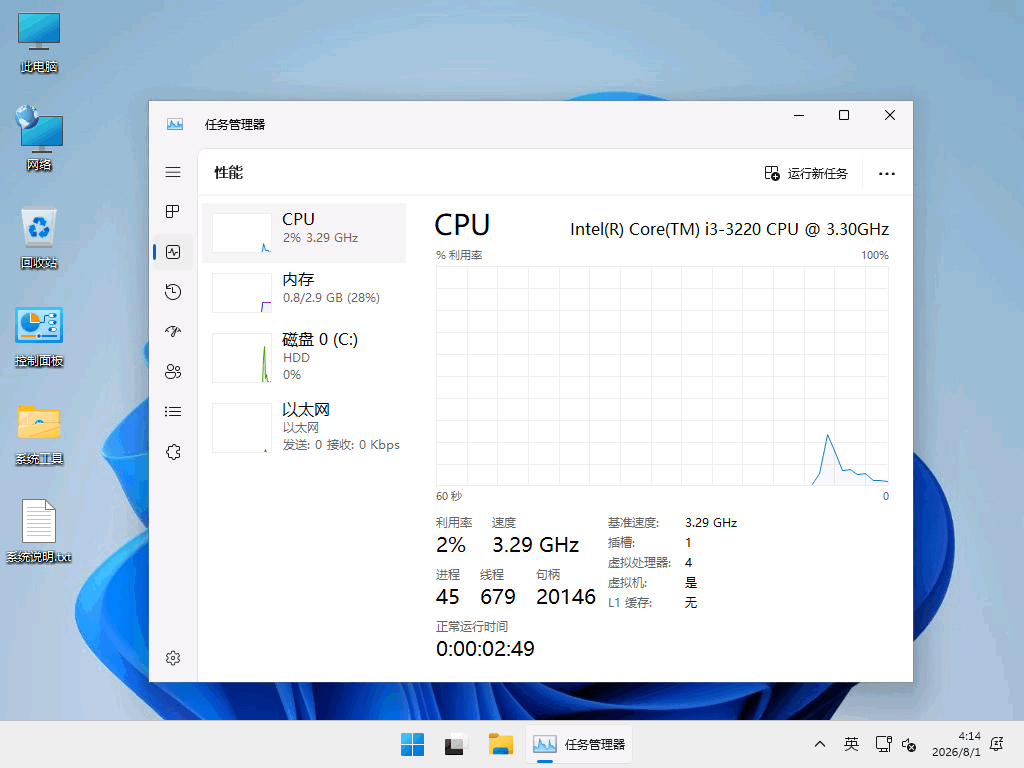Click the 2% utilization value

click(451, 545)
